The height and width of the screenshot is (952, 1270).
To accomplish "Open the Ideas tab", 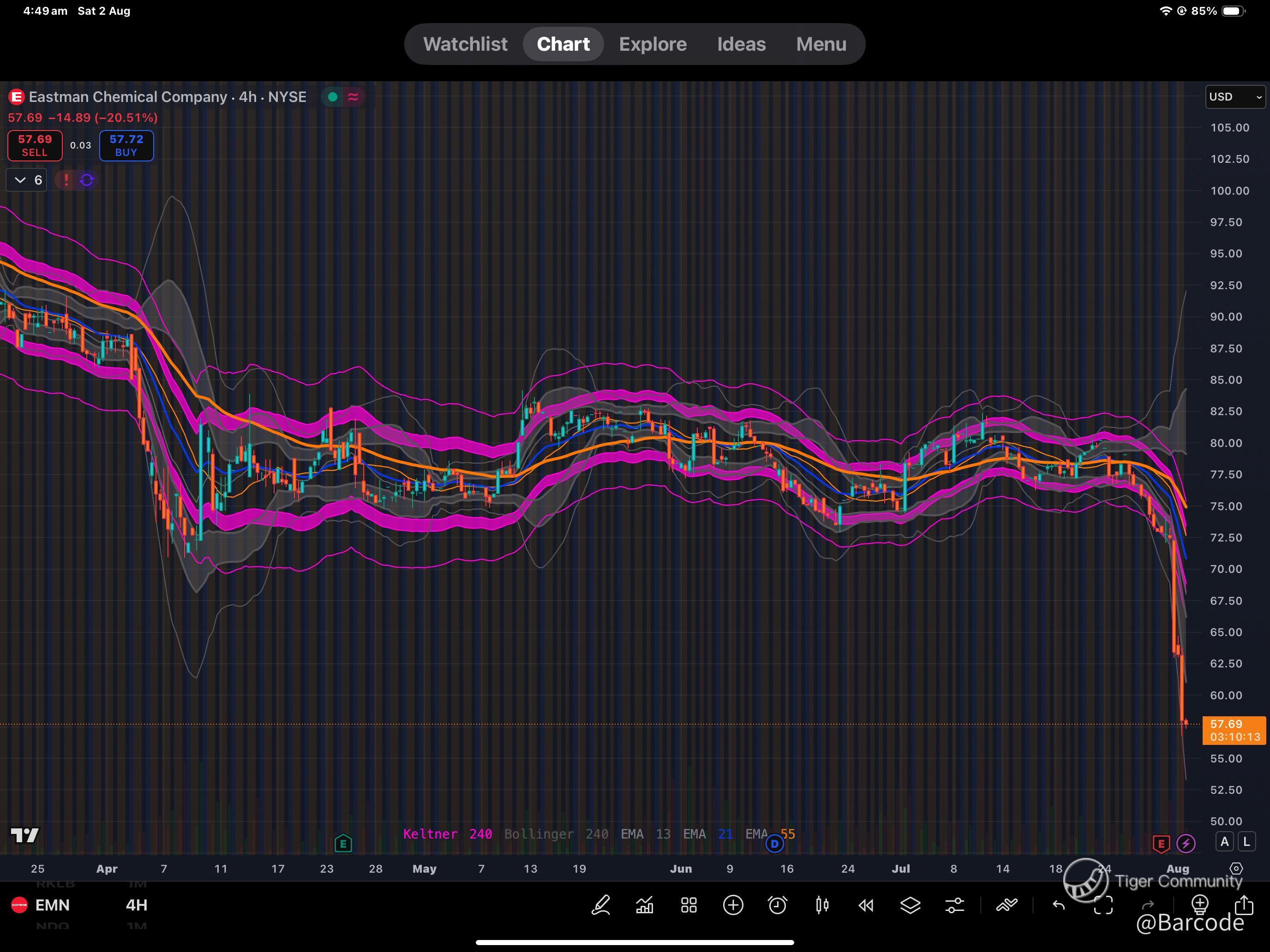I will [741, 44].
